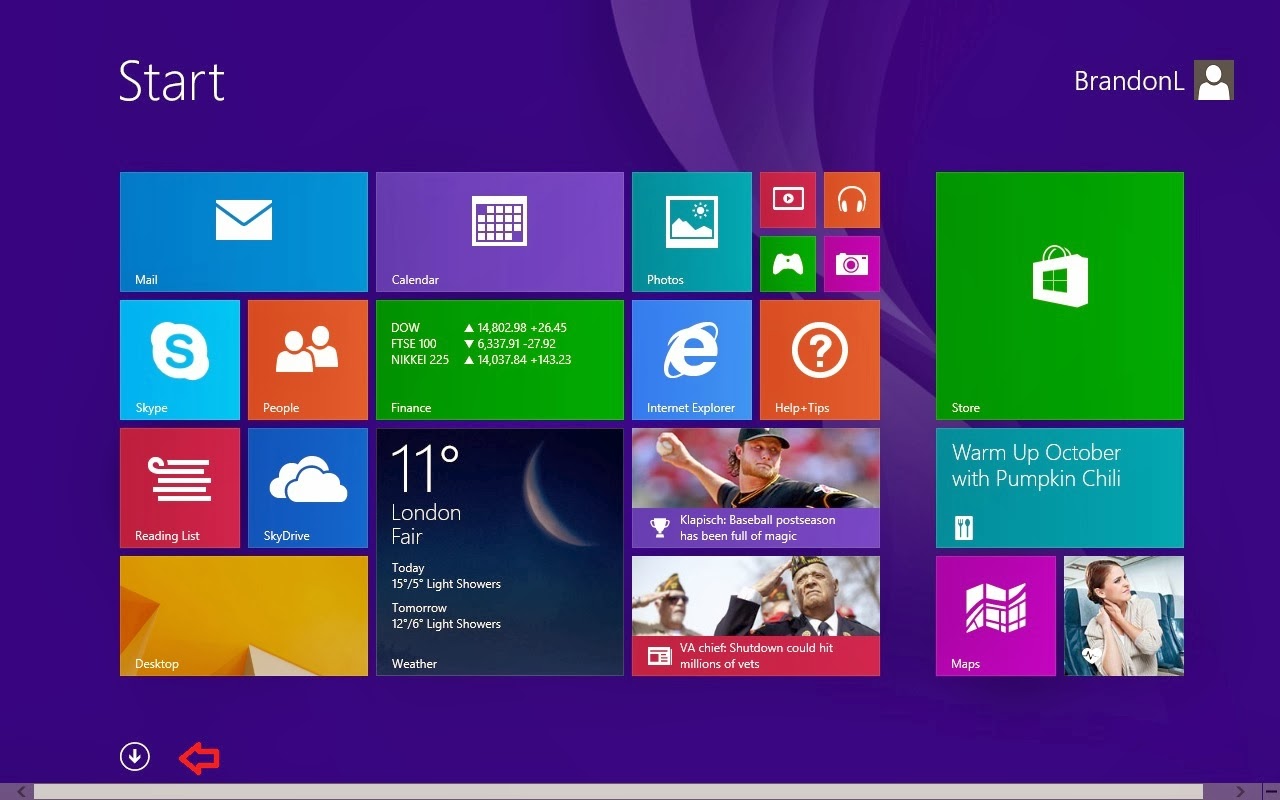Open Internet Explorer
The height and width of the screenshot is (800, 1280).
click(691, 359)
